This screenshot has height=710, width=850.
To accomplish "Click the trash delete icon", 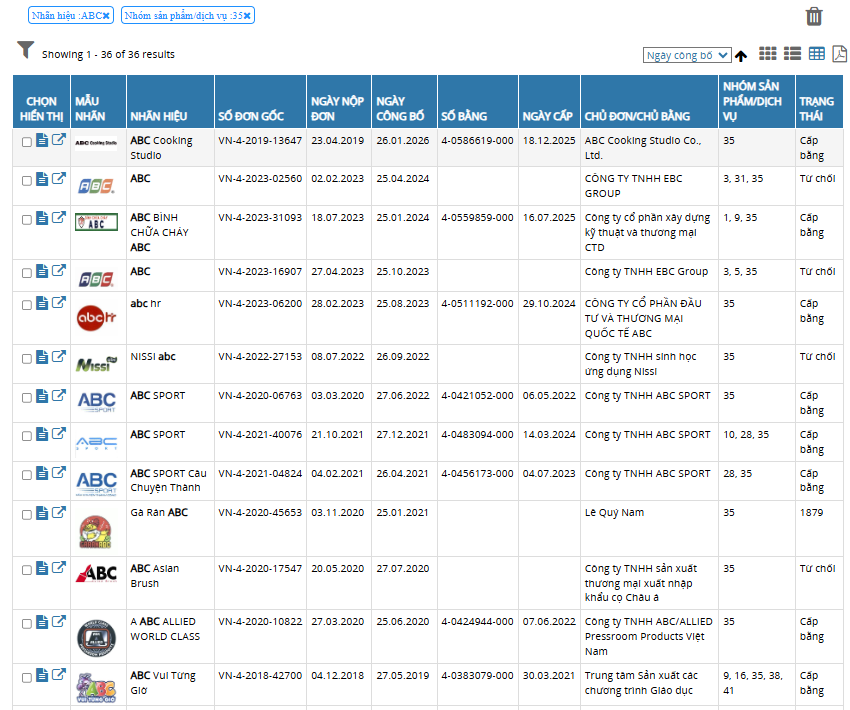I will click(x=814, y=16).
